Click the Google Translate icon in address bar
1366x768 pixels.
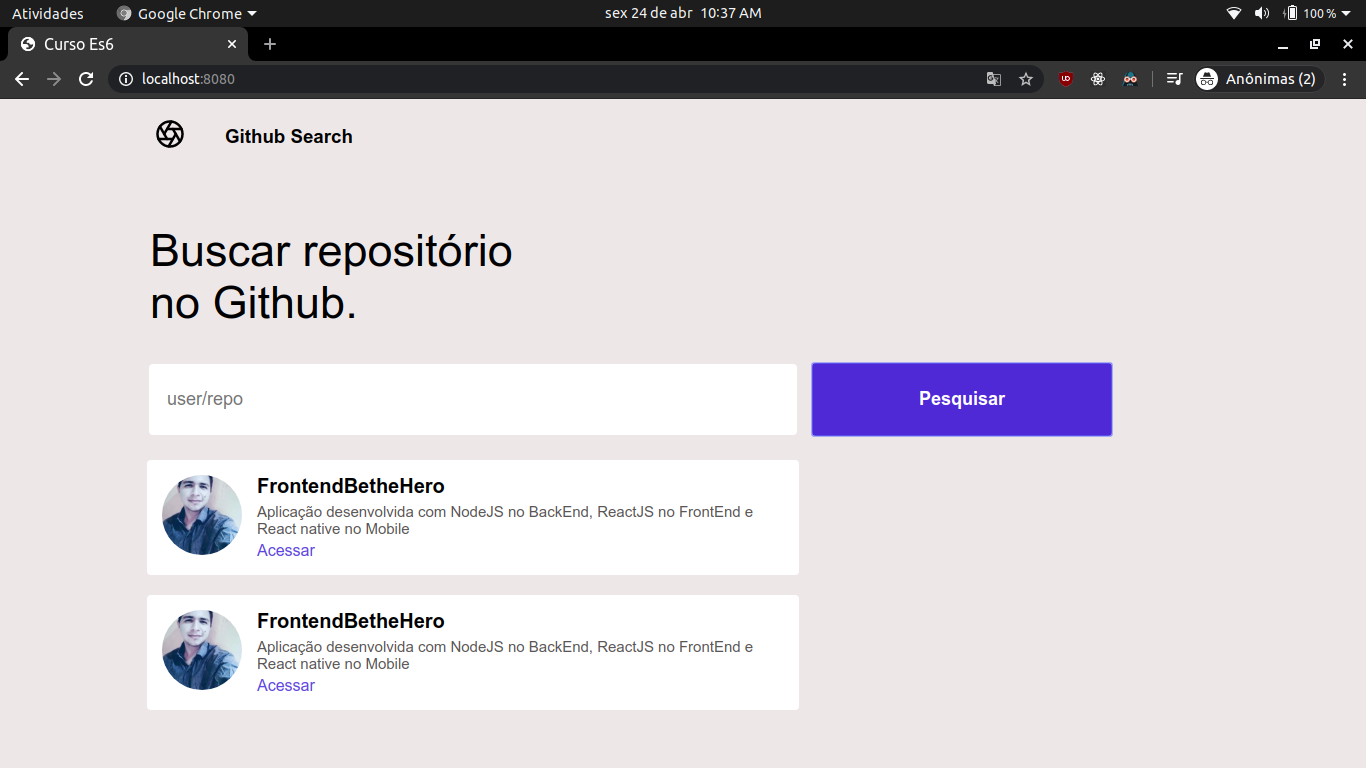pyautogui.click(x=993, y=78)
